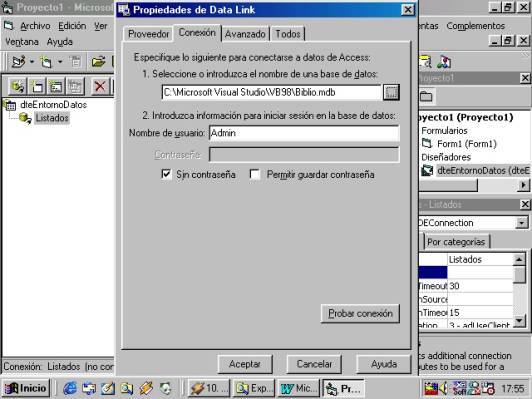Click the browse button beside database path
Viewport: 532px width, 399px height.
click(391, 92)
